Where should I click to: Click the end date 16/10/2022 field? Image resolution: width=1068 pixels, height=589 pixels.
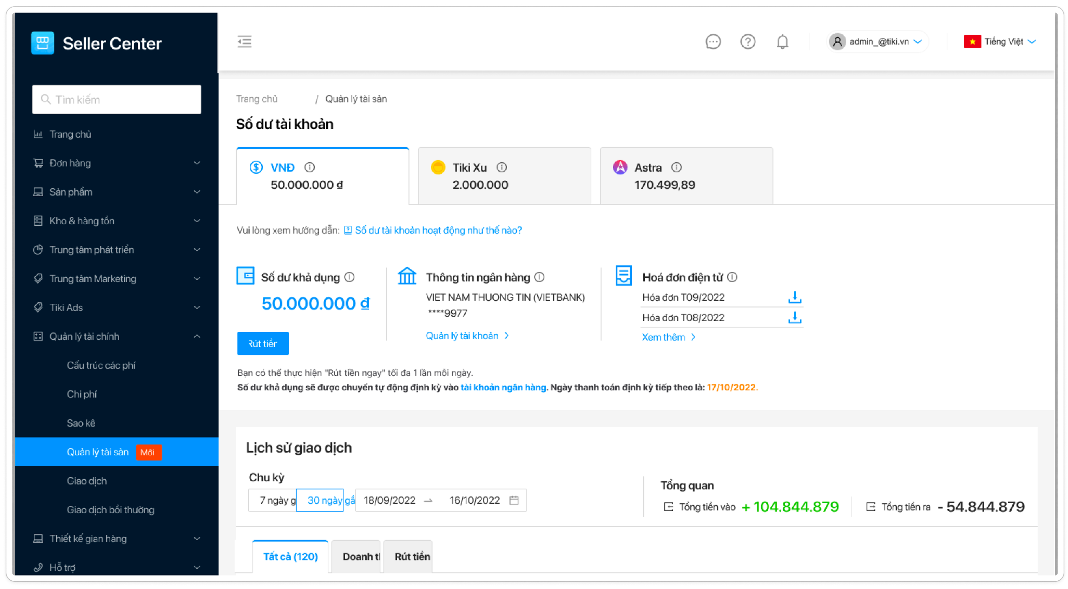coord(475,500)
